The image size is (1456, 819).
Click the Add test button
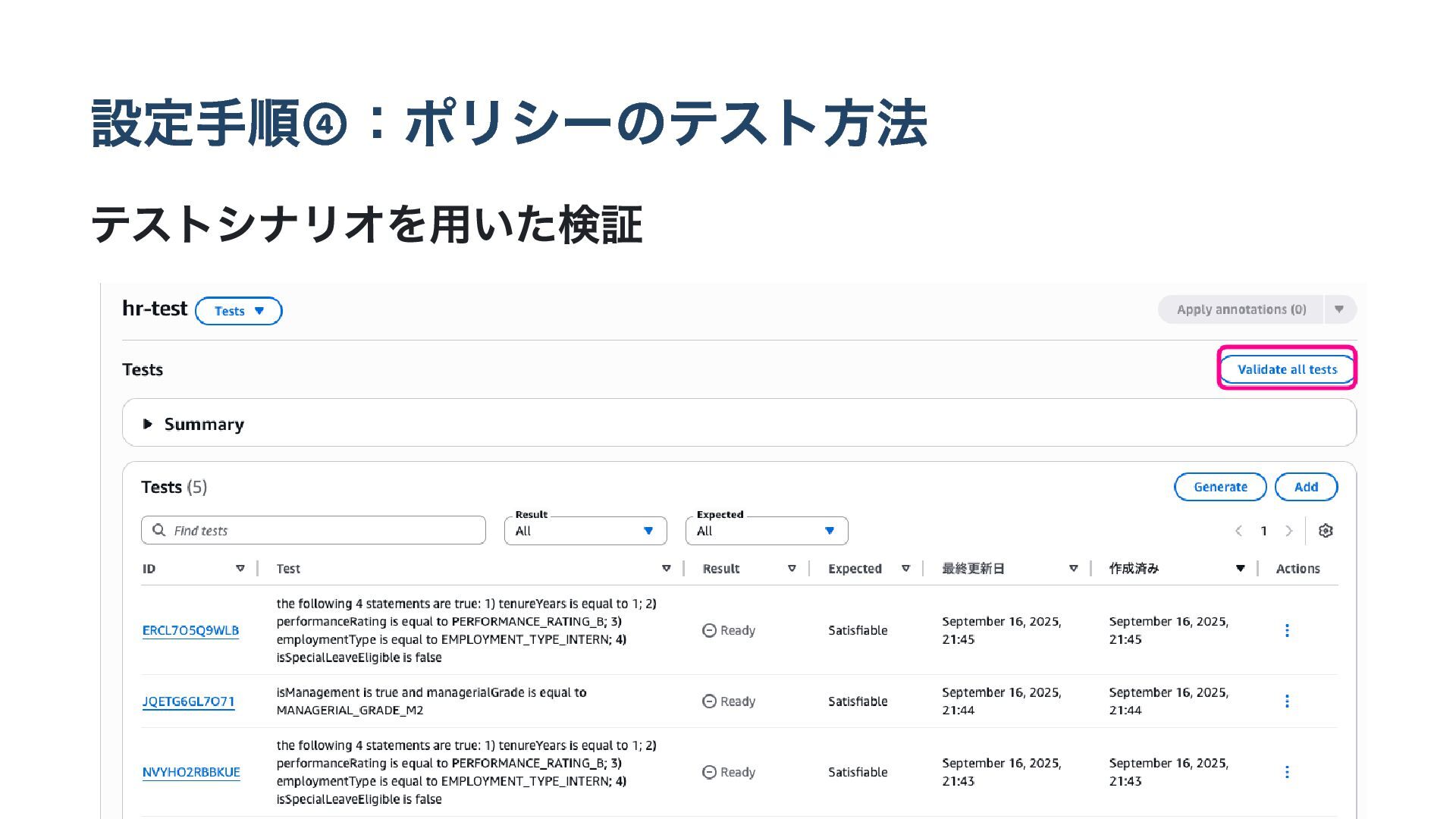pos(1305,487)
